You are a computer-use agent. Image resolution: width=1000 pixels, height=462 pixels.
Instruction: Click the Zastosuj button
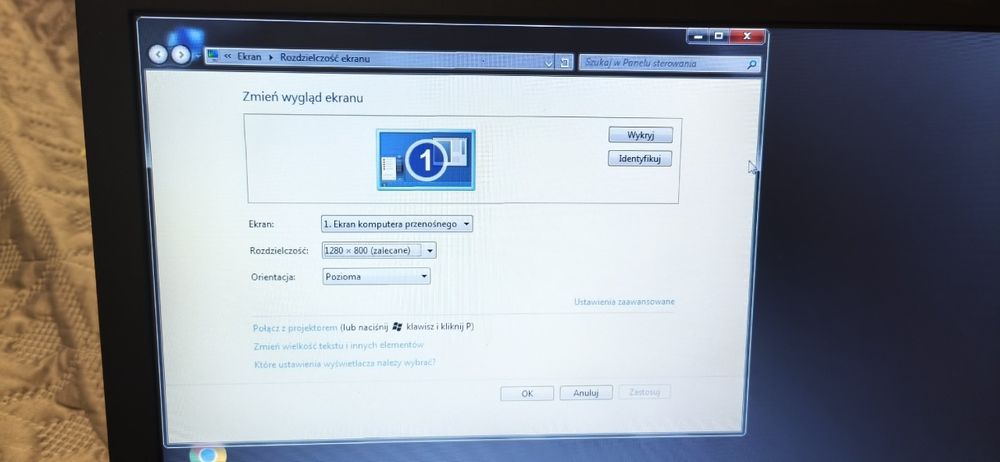[x=644, y=392]
